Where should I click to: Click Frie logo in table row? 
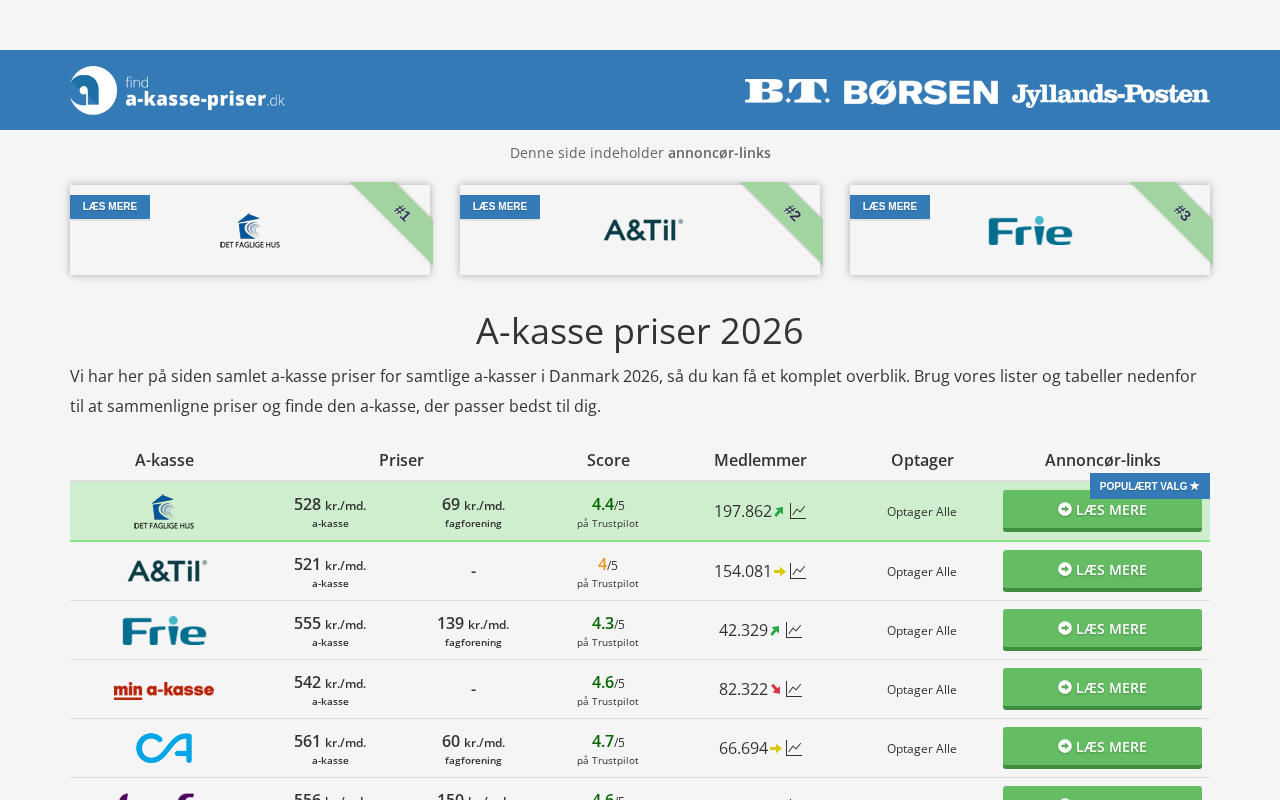tap(164, 630)
